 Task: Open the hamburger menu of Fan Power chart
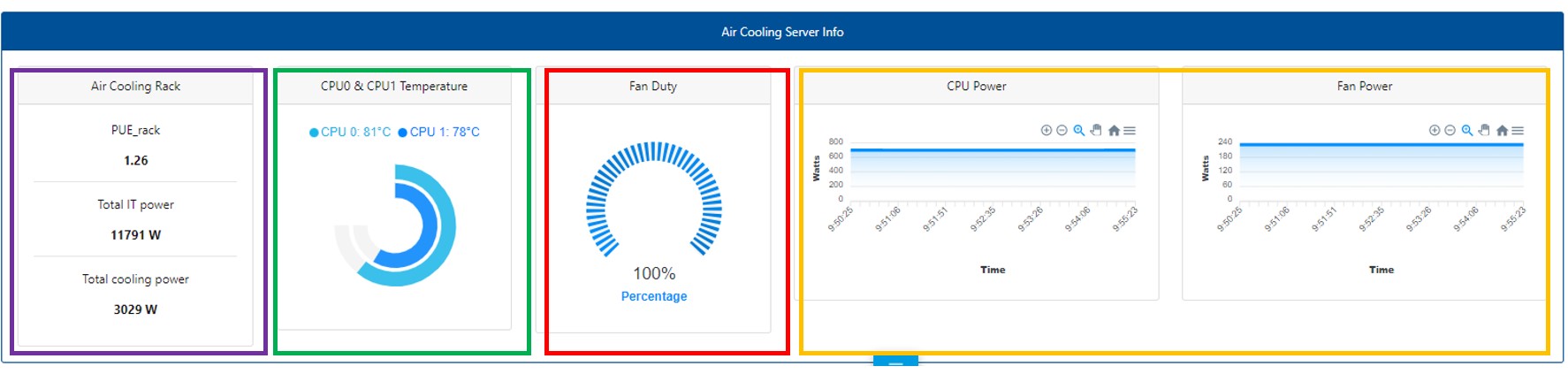(x=1518, y=130)
